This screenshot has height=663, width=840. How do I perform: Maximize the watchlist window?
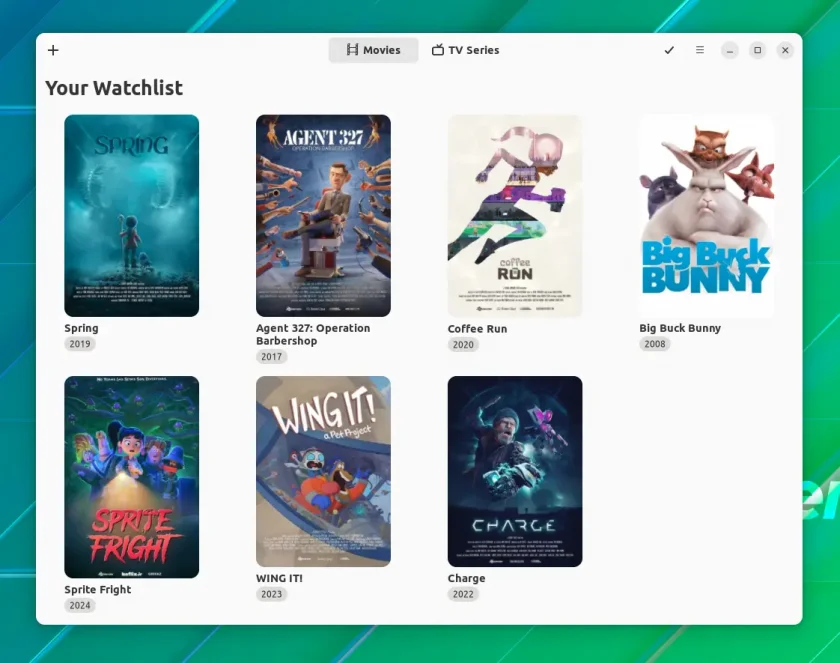coord(758,50)
